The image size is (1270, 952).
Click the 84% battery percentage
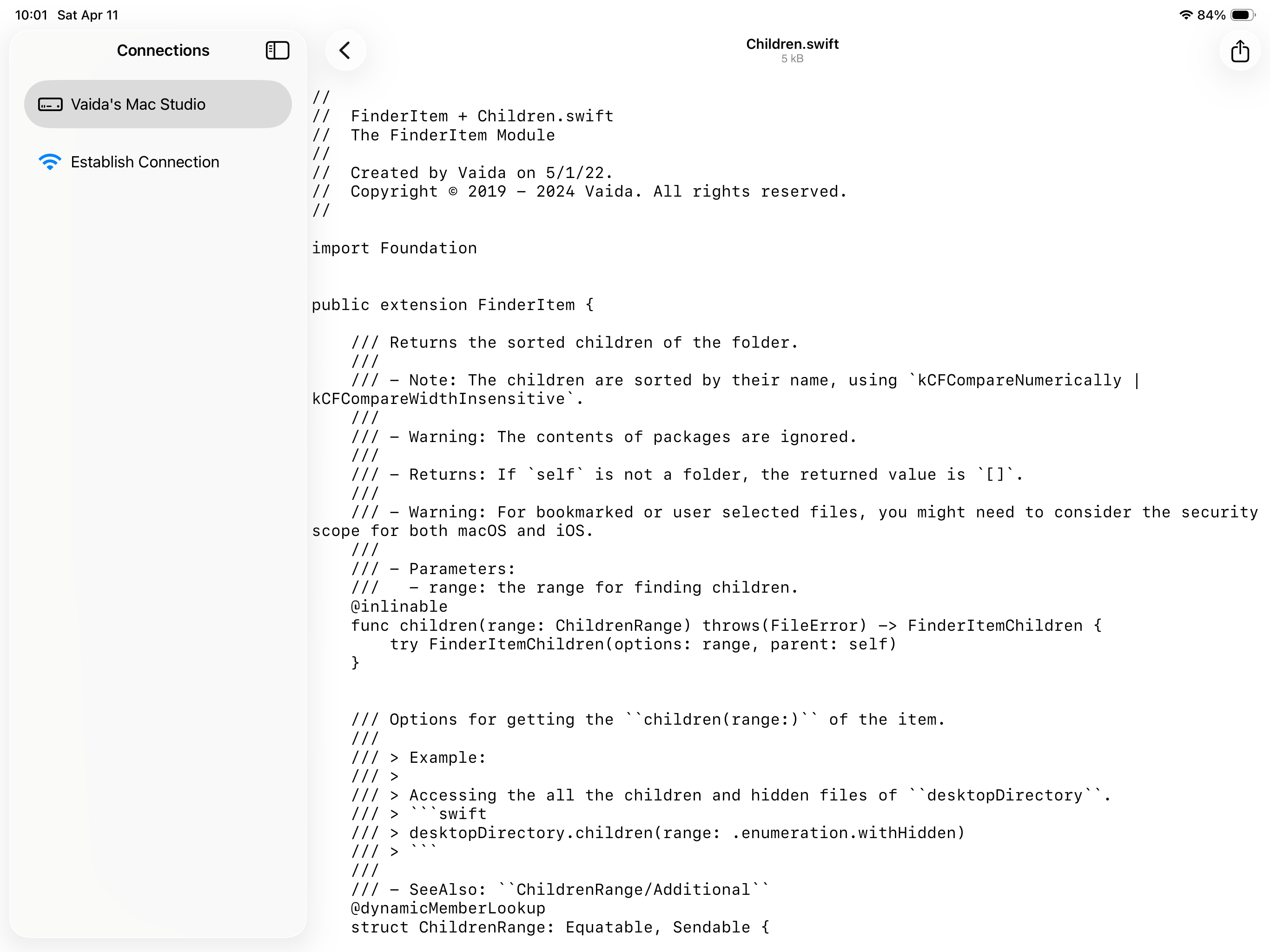click(1211, 15)
